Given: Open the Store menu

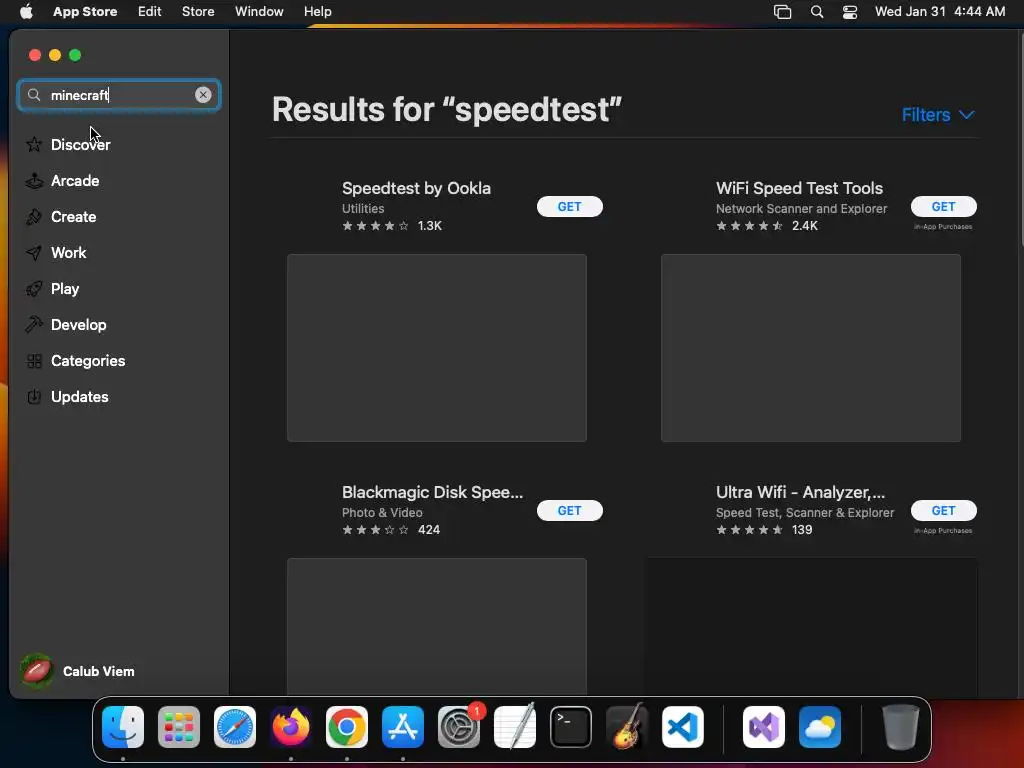Looking at the screenshot, I should tap(198, 12).
